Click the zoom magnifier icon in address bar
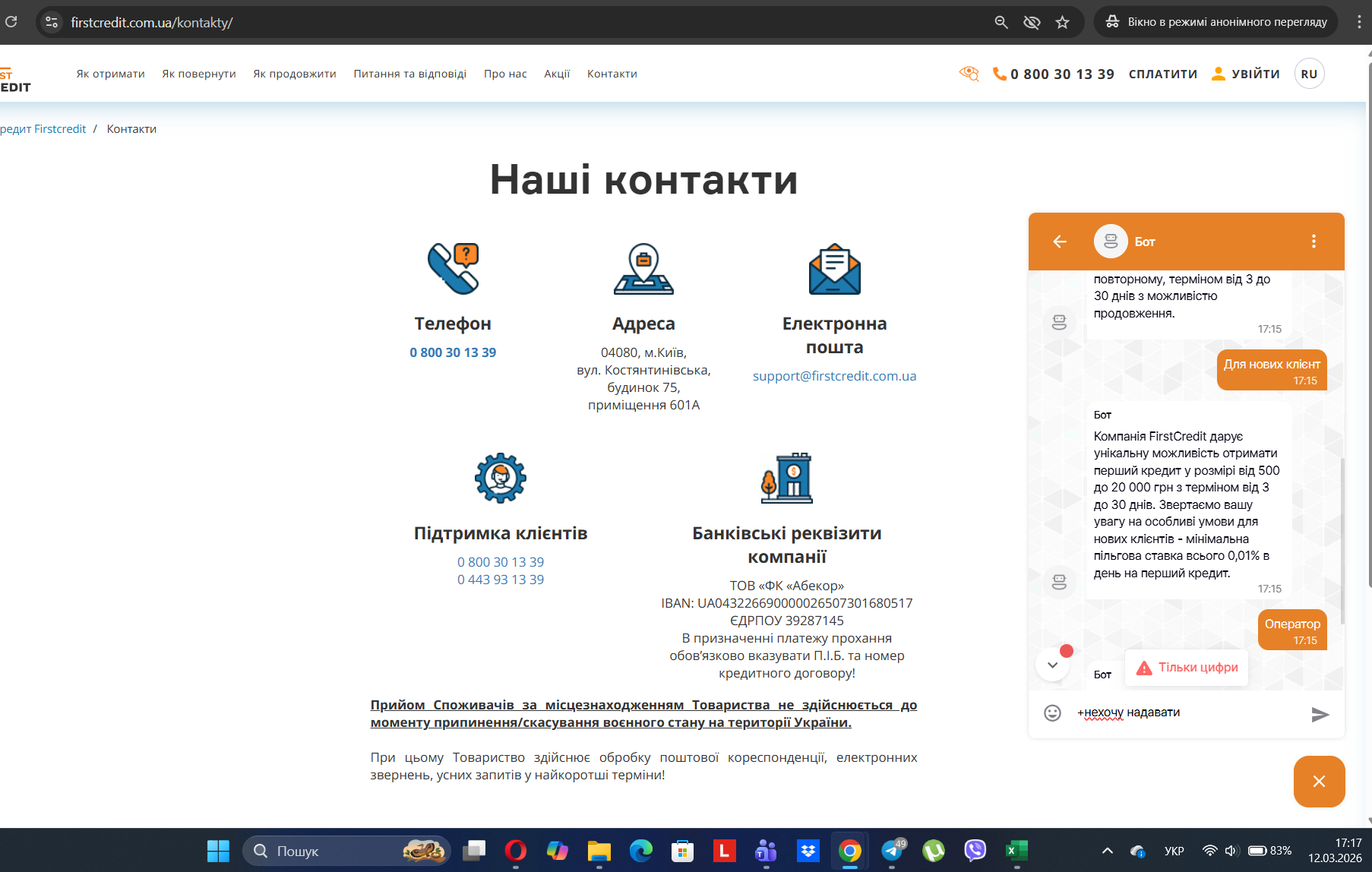The width and height of the screenshot is (1372, 872). coord(1001,22)
